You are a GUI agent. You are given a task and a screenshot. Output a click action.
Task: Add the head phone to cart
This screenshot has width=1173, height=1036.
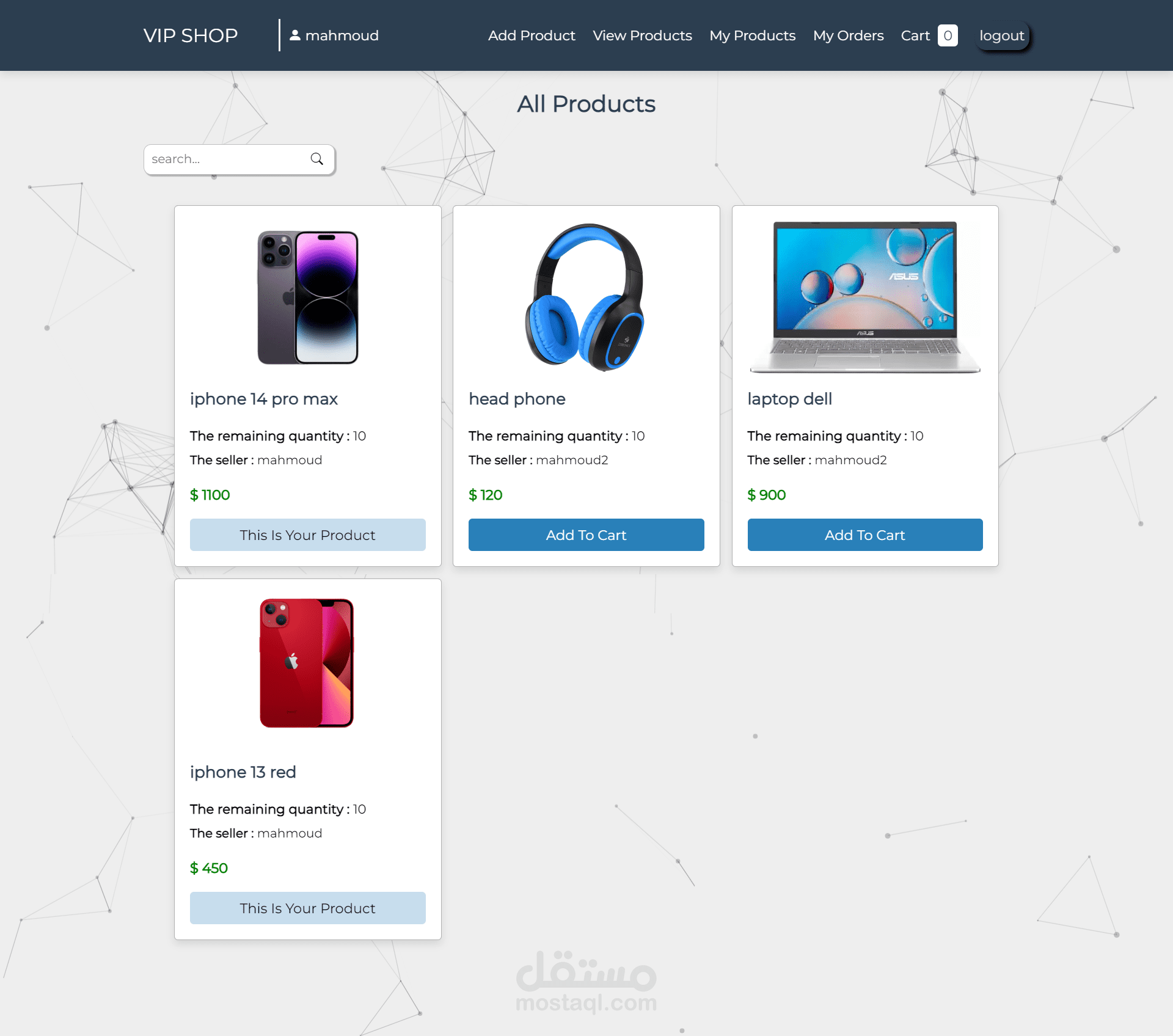coord(586,535)
